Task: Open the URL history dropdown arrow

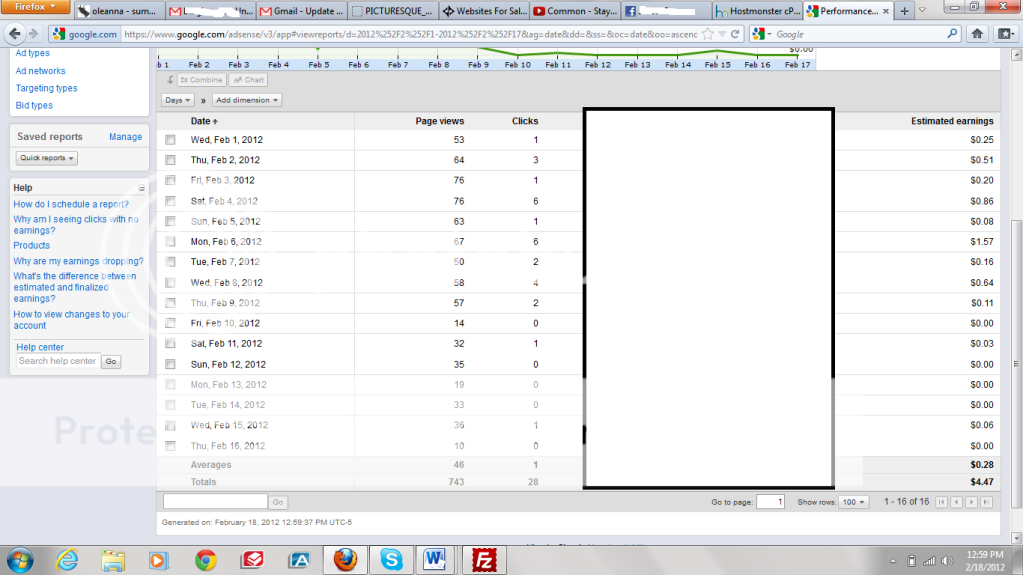Action: (722, 34)
